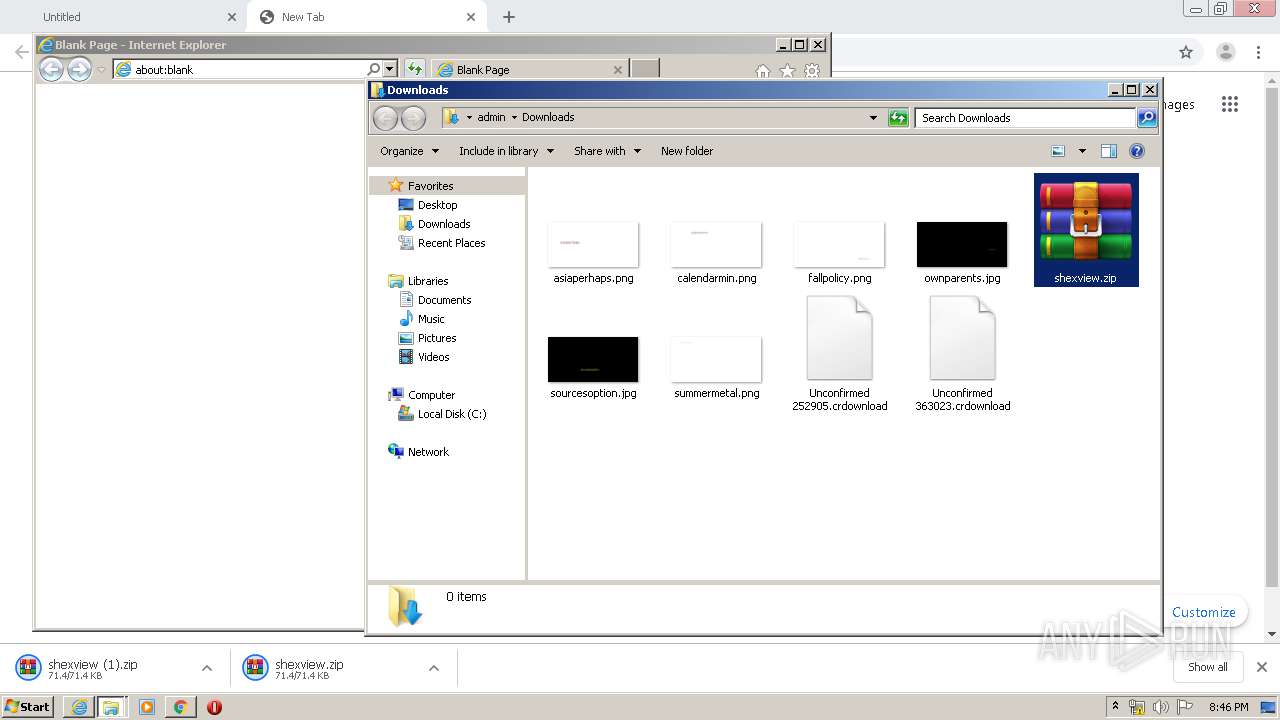Click volume icon in system tray

click(x=1160, y=708)
